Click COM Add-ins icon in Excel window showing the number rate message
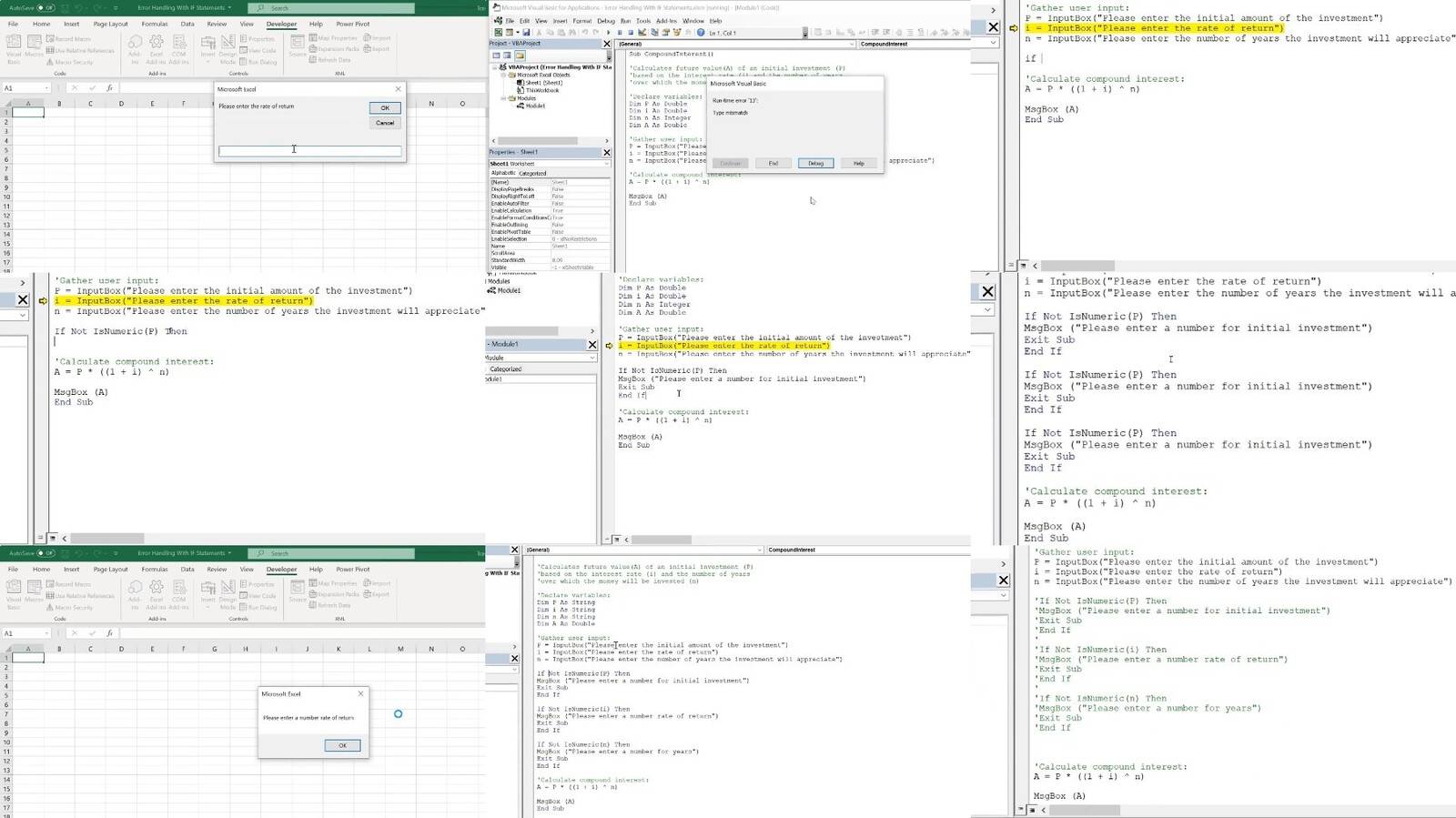This screenshot has height=818, width=1456. pyautogui.click(x=178, y=592)
